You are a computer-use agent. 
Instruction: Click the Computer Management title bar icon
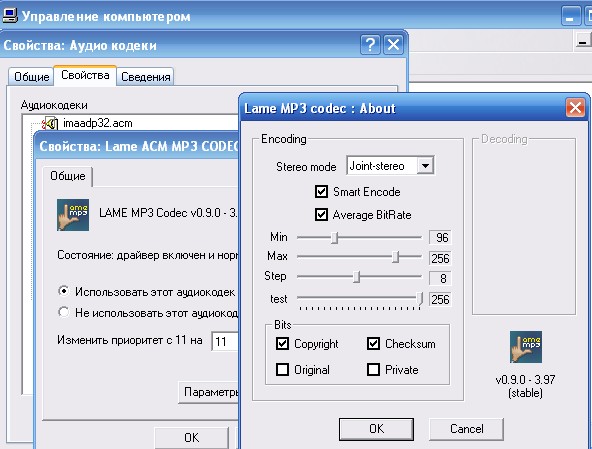9,15
